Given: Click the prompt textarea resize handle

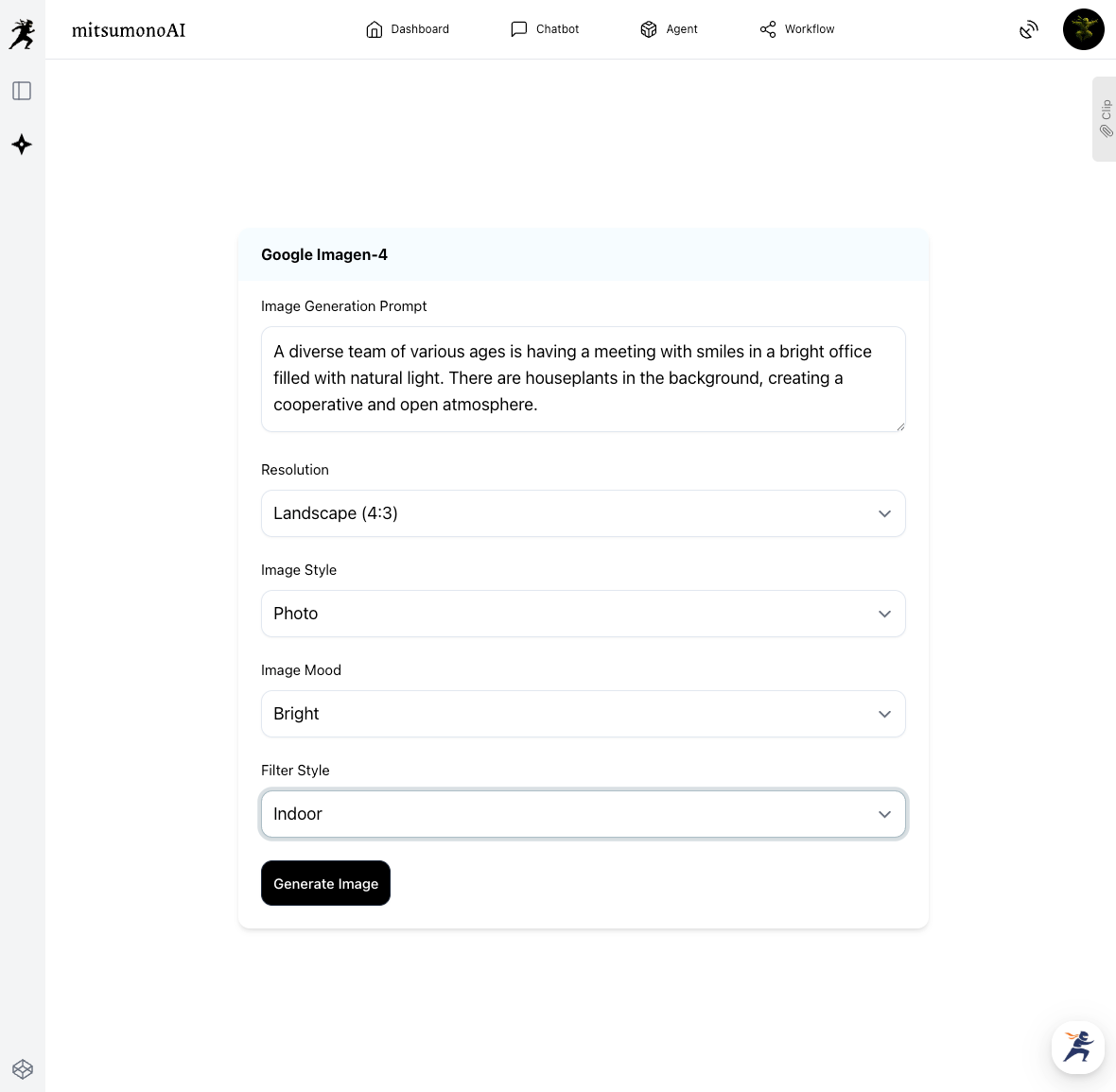Looking at the screenshot, I should 899,425.
